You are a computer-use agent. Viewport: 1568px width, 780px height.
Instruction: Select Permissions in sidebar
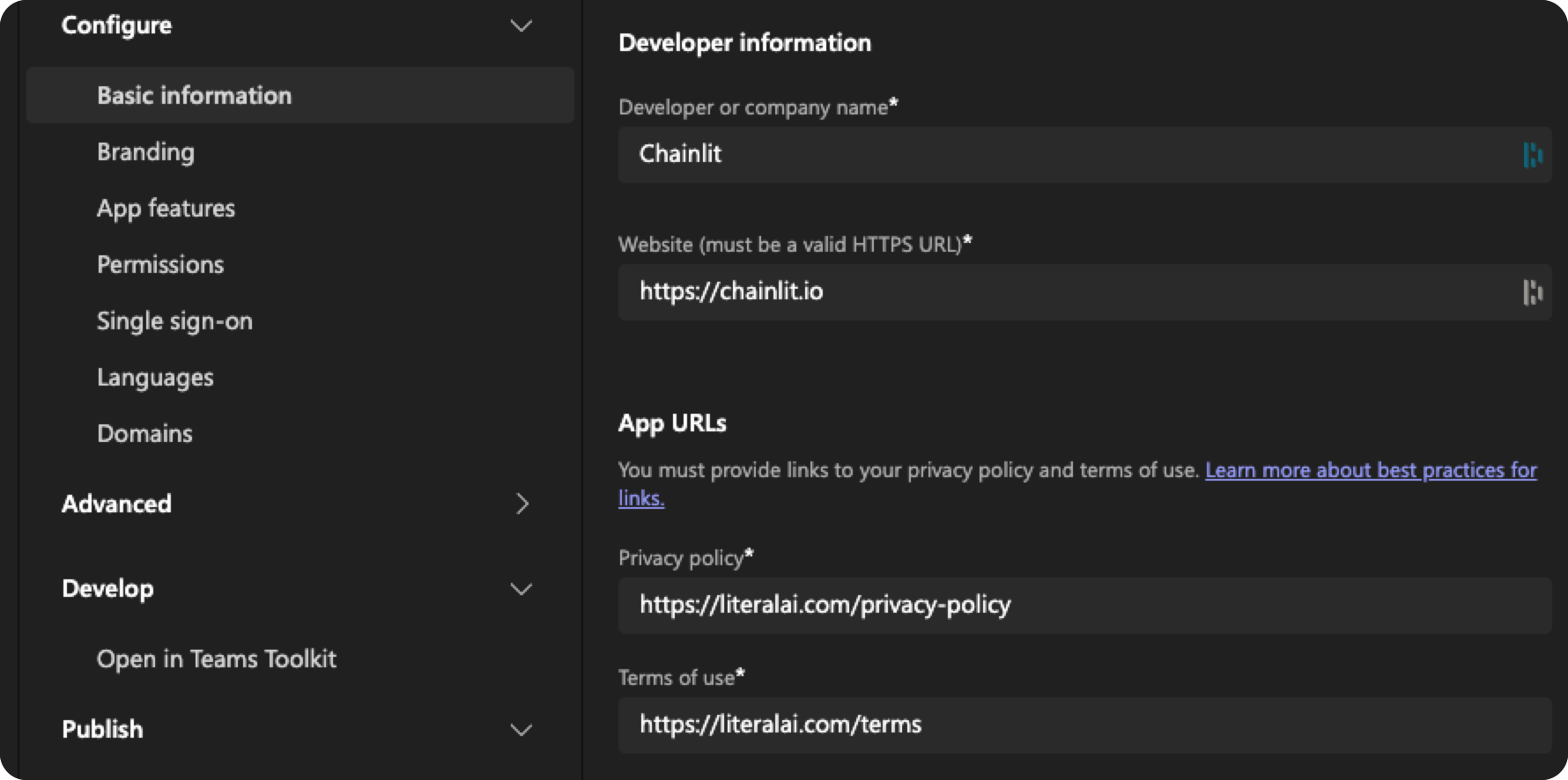[x=160, y=264]
